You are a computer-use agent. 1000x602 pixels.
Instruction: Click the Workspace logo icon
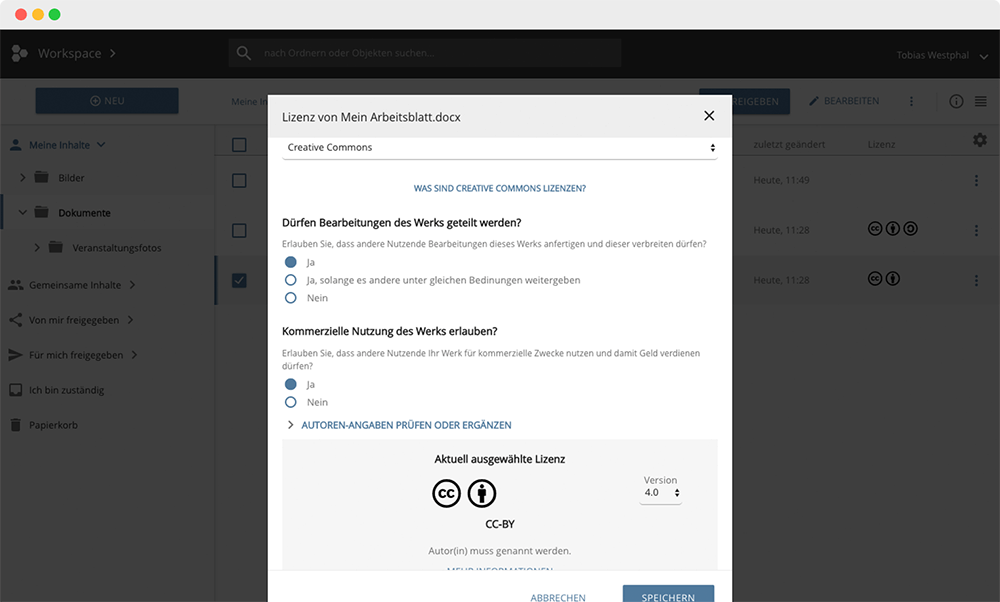(19, 54)
